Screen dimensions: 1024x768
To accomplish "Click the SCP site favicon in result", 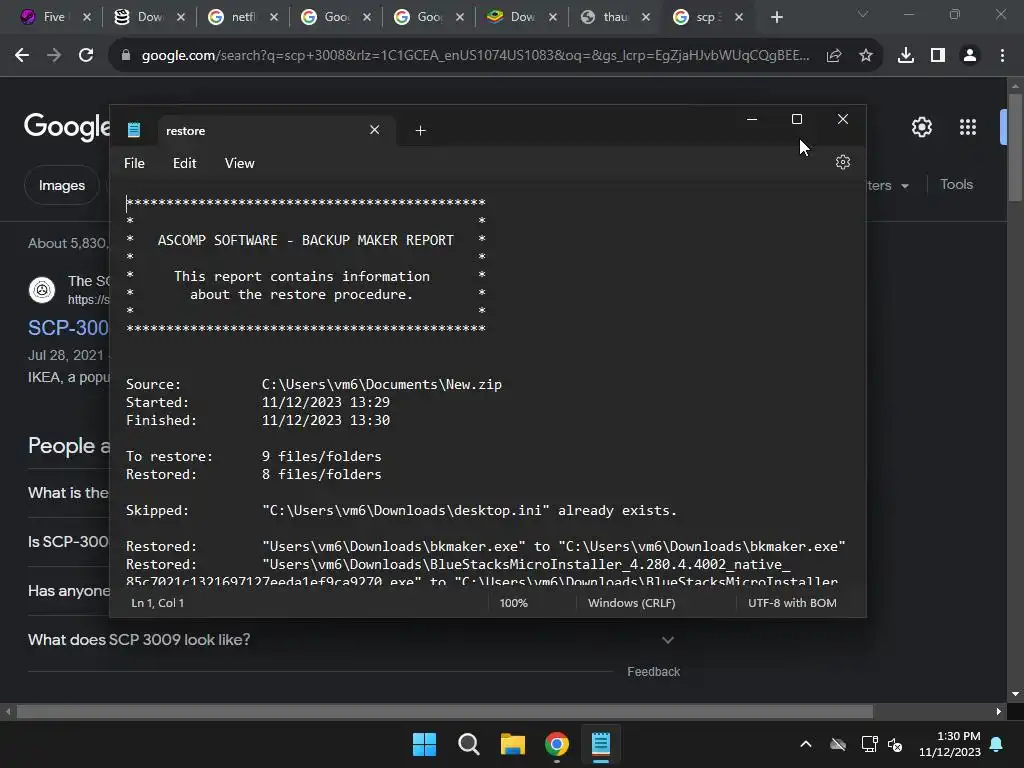I will (42, 290).
